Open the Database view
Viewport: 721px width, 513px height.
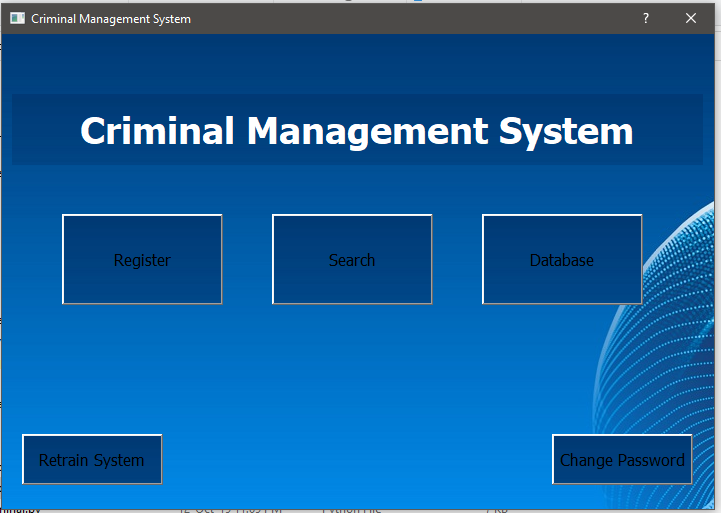[x=562, y=259]
